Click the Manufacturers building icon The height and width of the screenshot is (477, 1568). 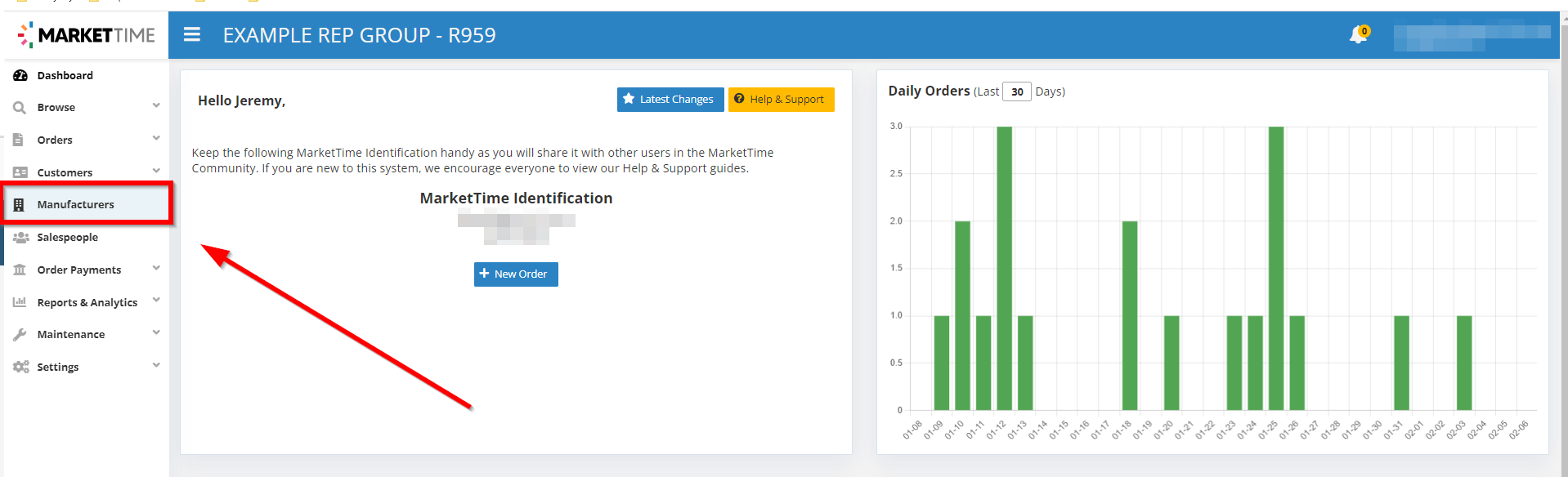pyautogui.click(x=19, y=204)
